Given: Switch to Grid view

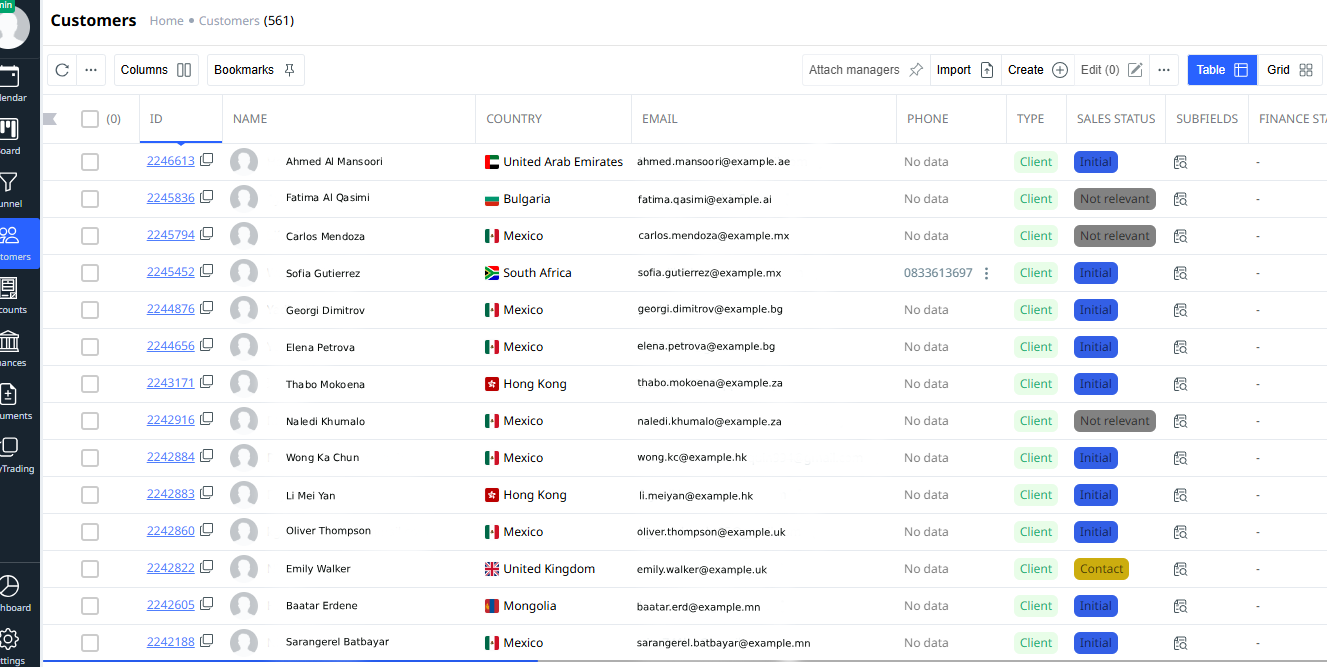Looking at the screenshot, I should [x=1290, y=70].
